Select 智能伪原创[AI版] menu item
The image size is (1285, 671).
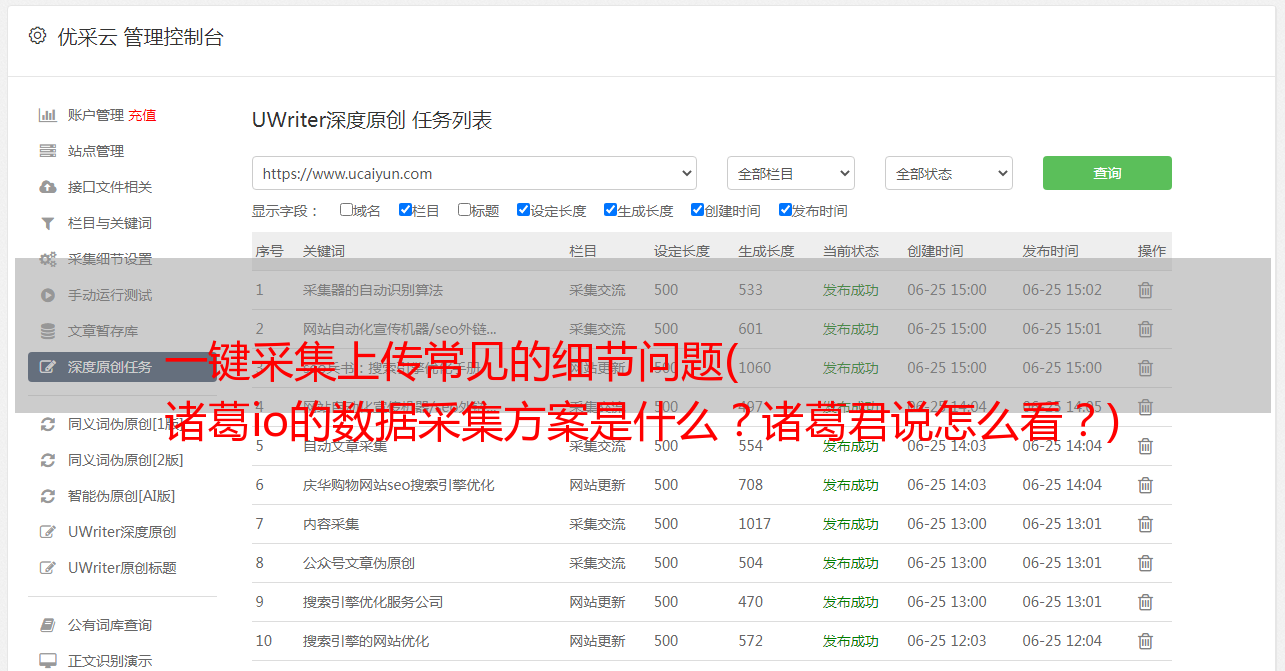(x=121, y=496)
